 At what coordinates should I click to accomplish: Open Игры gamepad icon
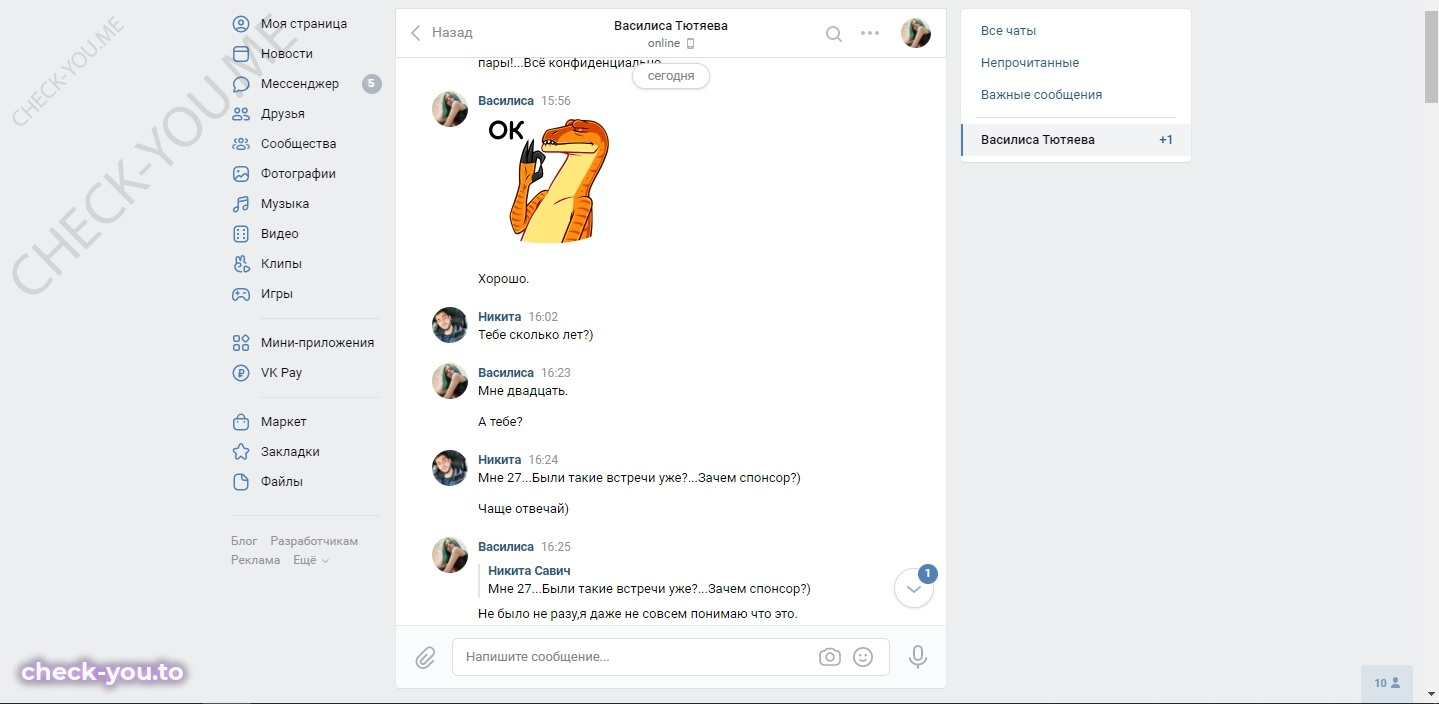coord(240,294)
